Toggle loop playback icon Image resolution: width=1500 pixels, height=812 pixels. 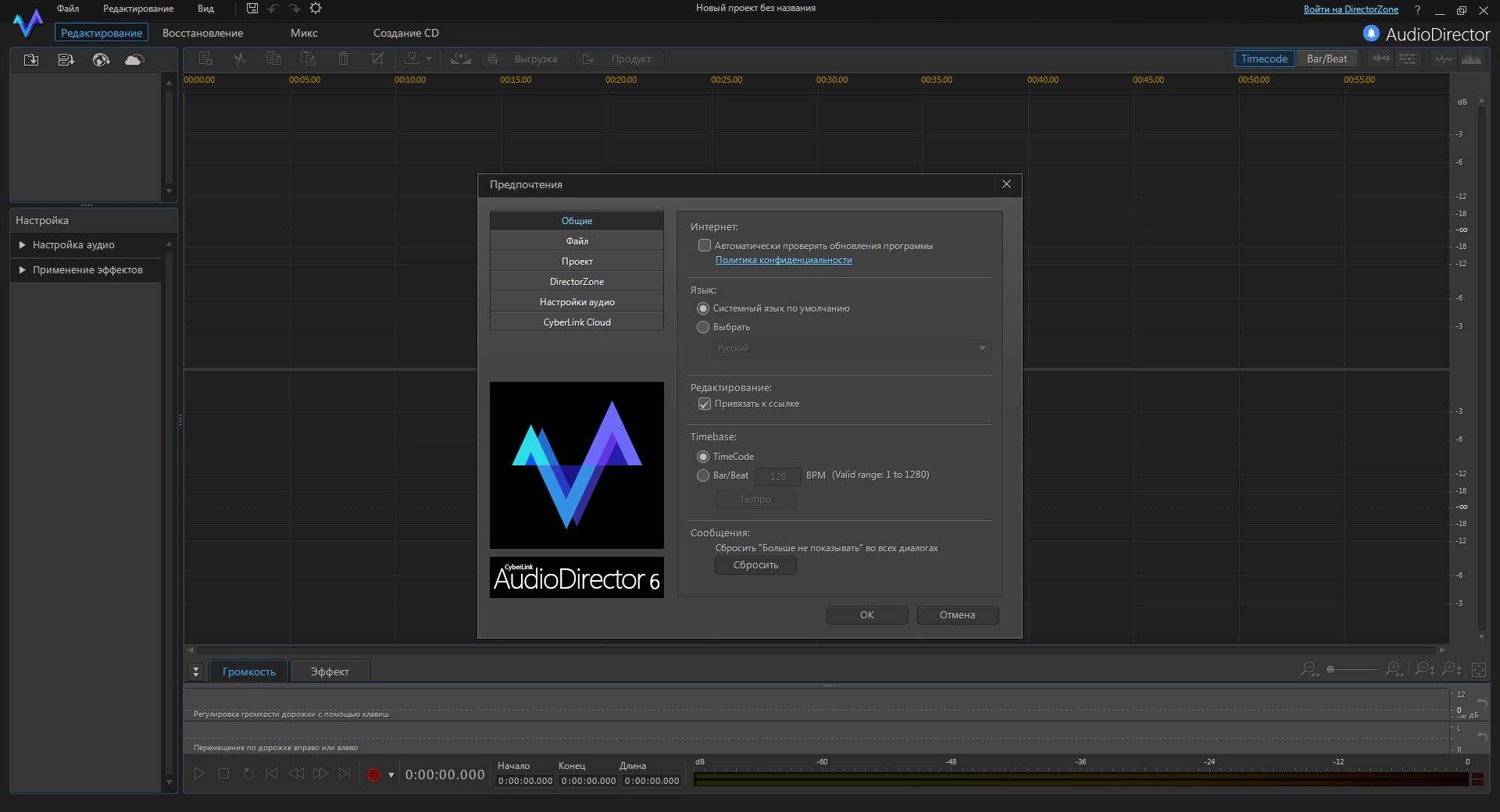point(248,773)
